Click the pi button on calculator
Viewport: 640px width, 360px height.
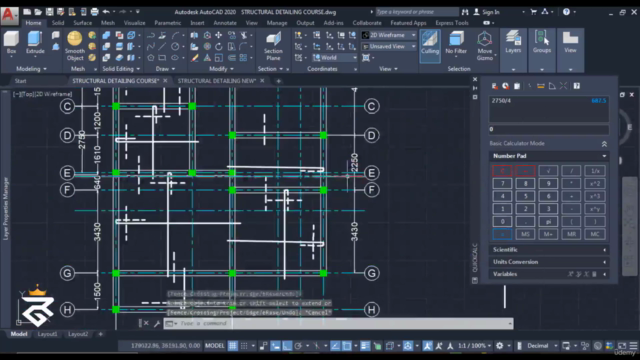pos(548,222)
